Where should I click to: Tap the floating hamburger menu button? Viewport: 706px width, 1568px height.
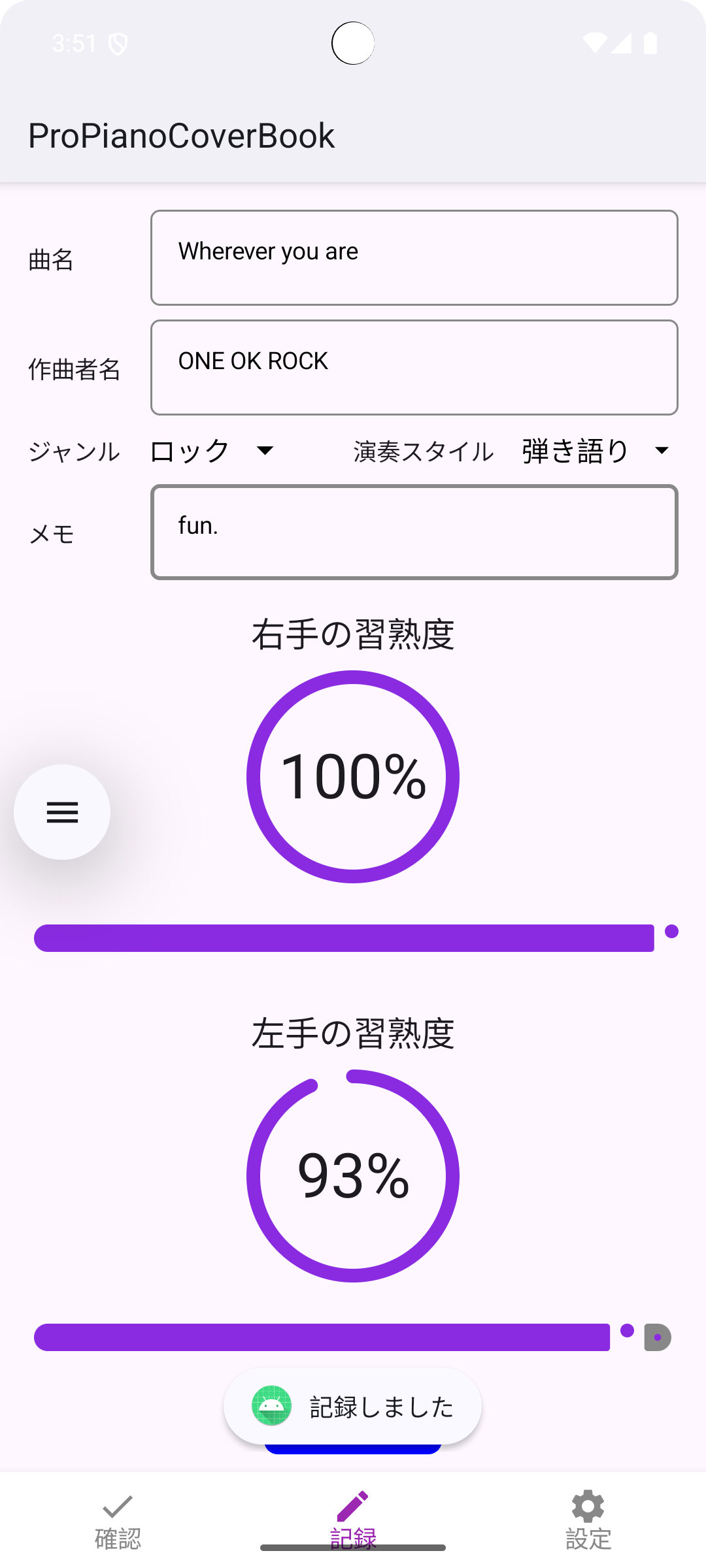click(62, 812)
